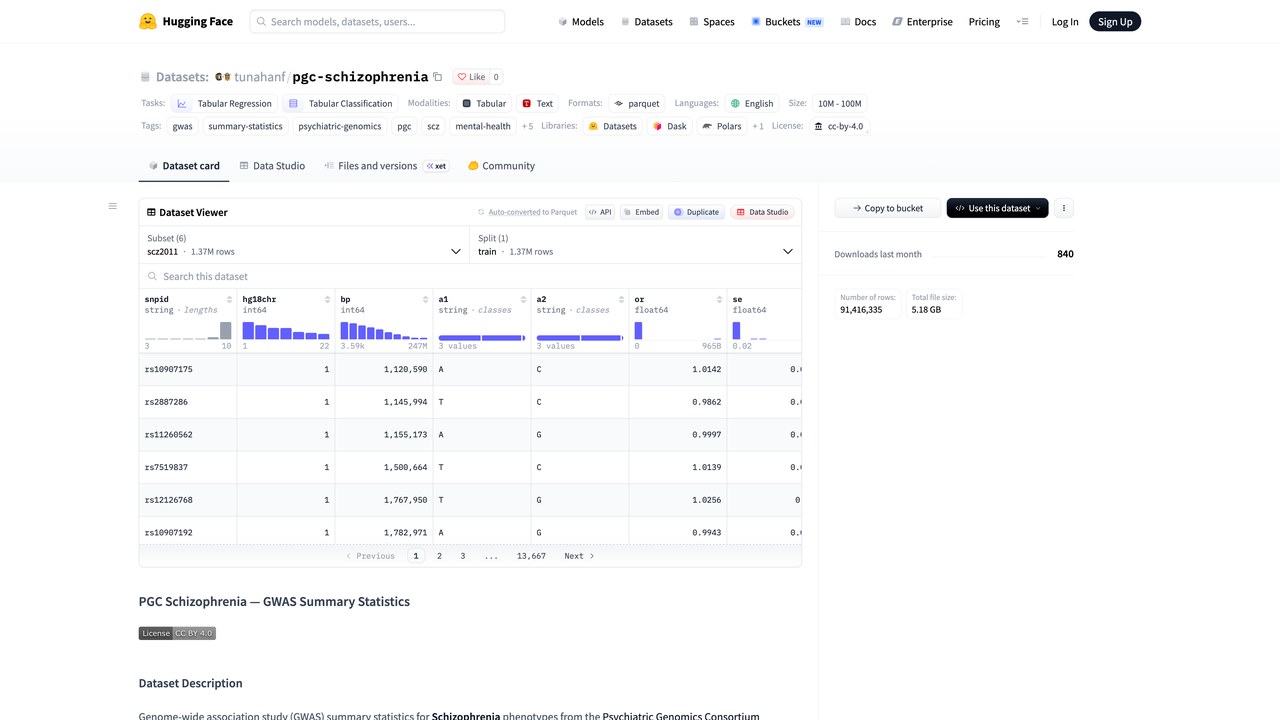Image resolution: width=1280 pixels, height=720 pixels.
Task: Click the Log In link
Action: click(x=1065, y=21)
